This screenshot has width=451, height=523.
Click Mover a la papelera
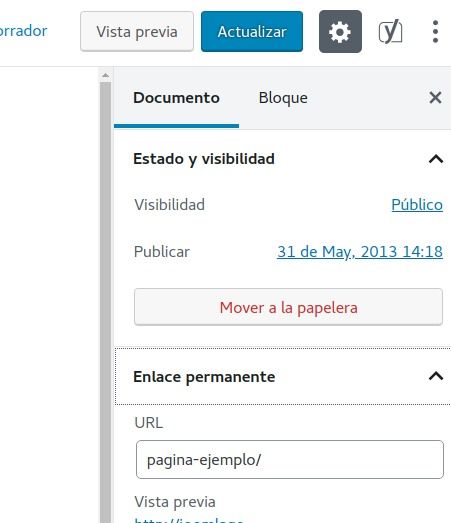(289, 307)
